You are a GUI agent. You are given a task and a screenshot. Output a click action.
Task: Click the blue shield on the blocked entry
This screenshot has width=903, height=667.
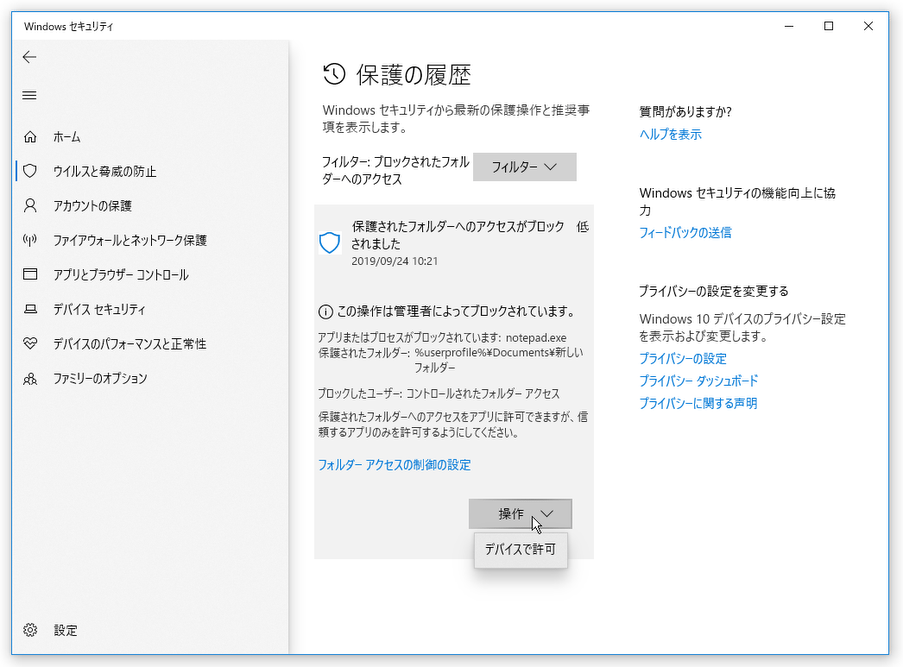[x=330, y=243]
